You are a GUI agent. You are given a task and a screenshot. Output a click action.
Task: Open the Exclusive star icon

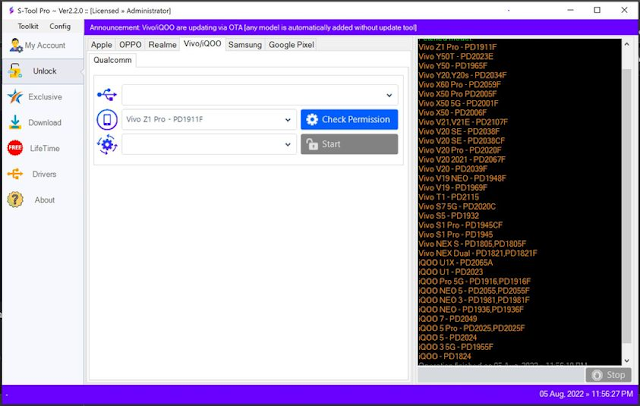pyautogui.click(x=15, y=97)
